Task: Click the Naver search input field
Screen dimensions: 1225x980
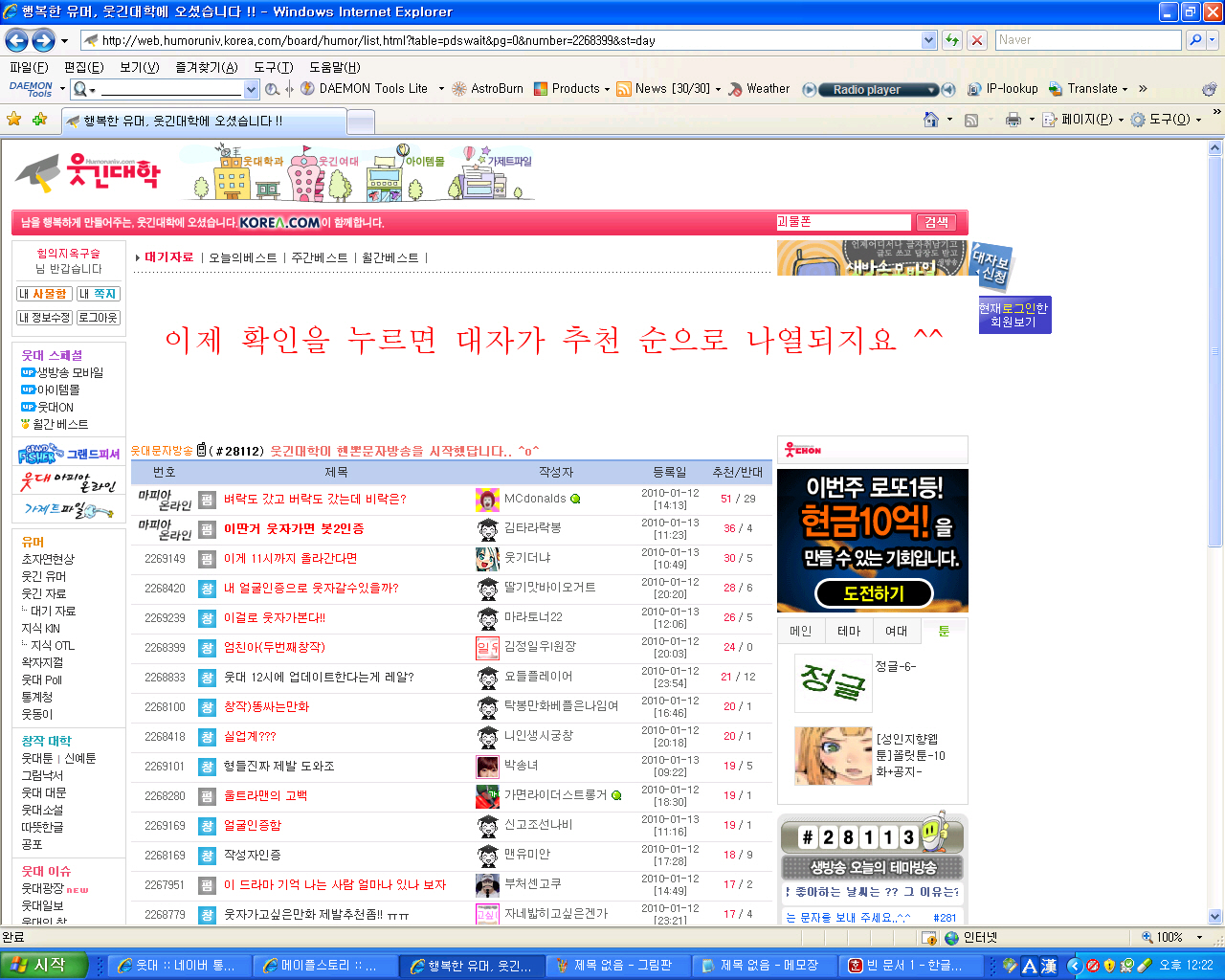Action: point(1087,40)
